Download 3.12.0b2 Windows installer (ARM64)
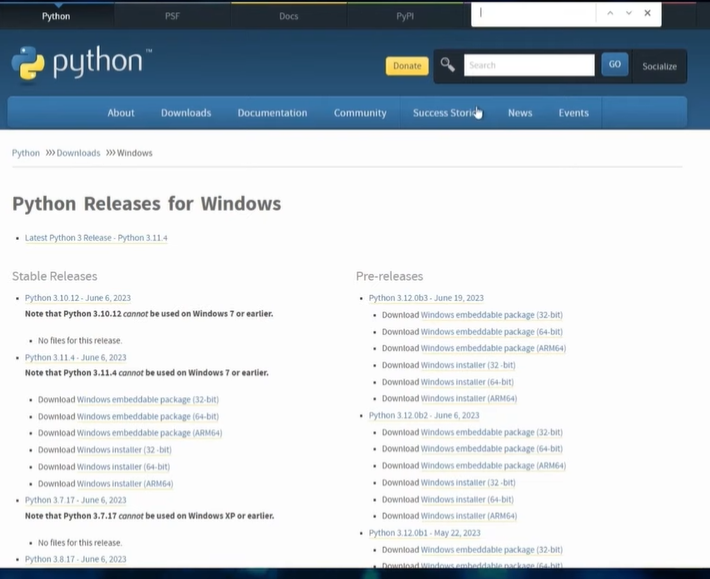This screenshot has height=579, width=710. coord(469,516)
